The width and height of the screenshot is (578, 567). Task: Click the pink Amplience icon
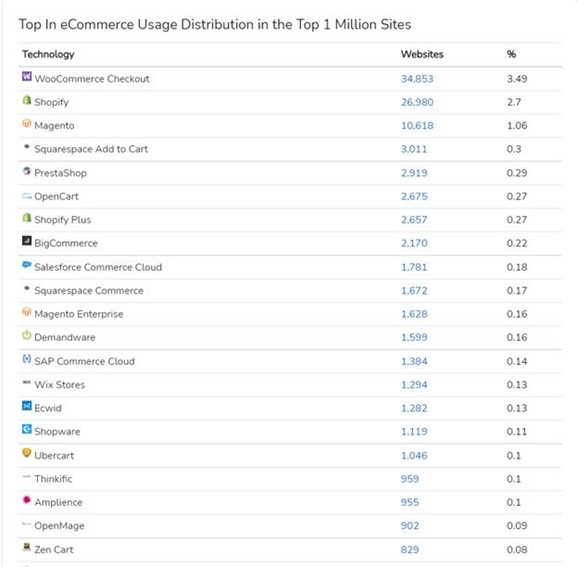(x=27, y=500)
